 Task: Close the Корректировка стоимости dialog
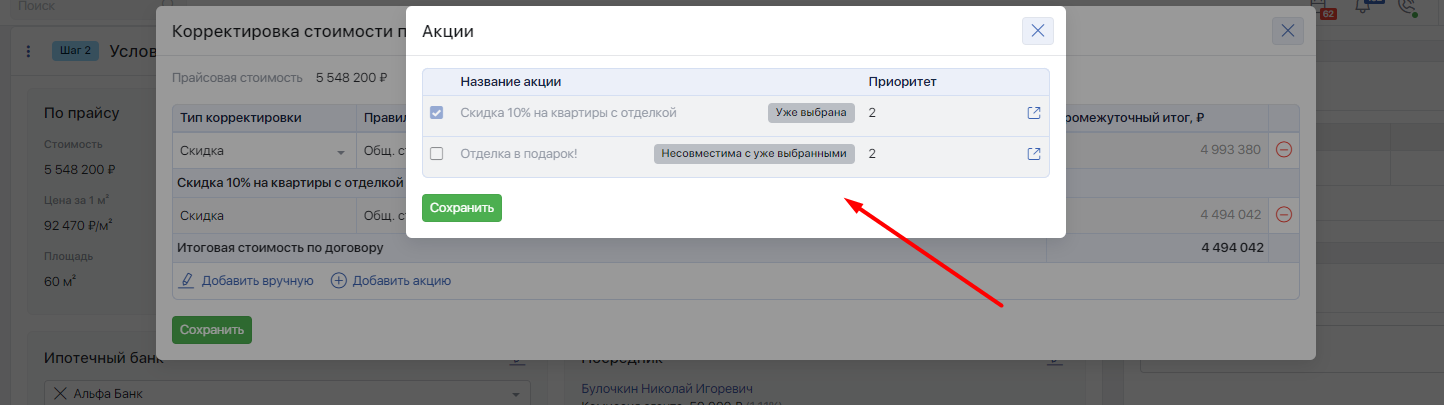click(1287, 31)
